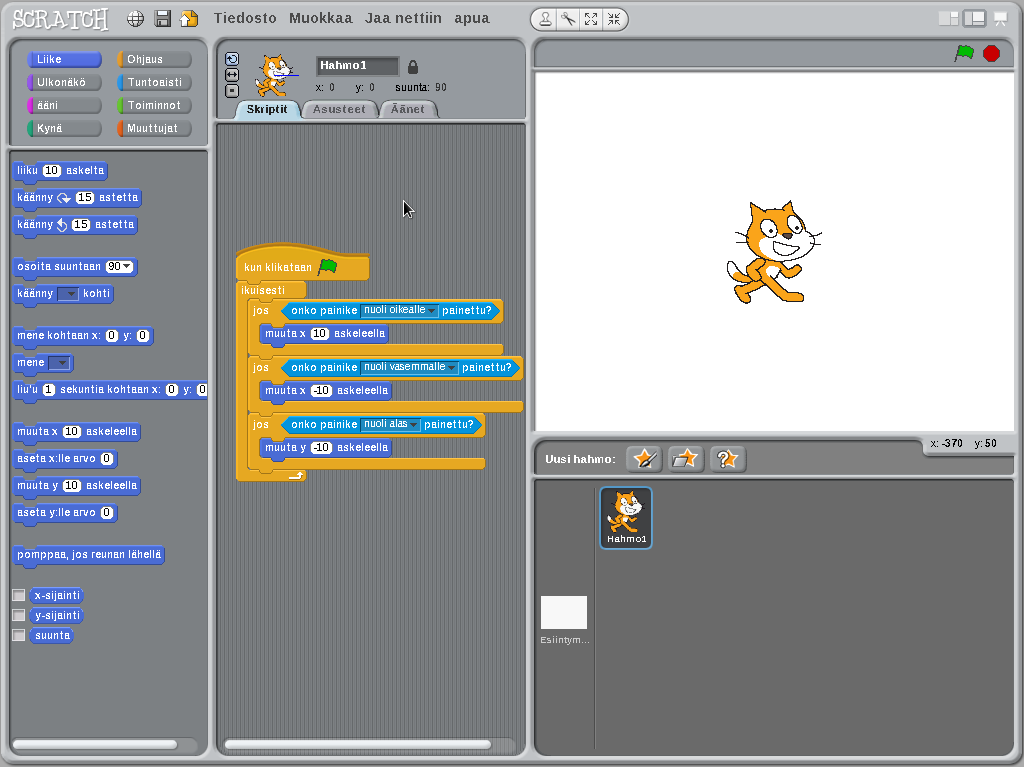This screenshot has height=767, width=1024.
Task: Switch to full stage view mode
Action: 974,19
